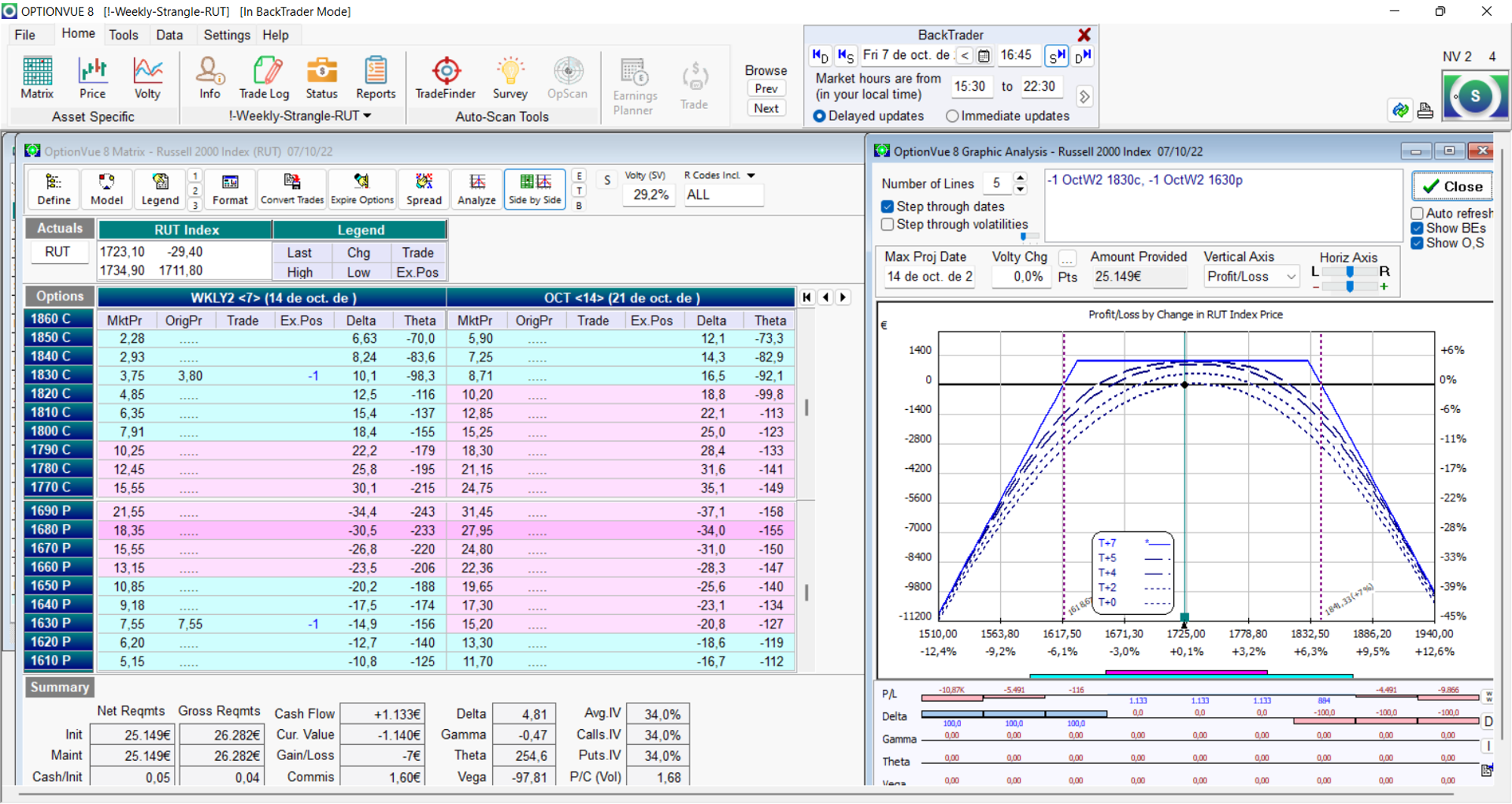Step BackTrader forward one day
Image resolution: width=1512 pixels, height=804 pixels.
point(1083,55)
